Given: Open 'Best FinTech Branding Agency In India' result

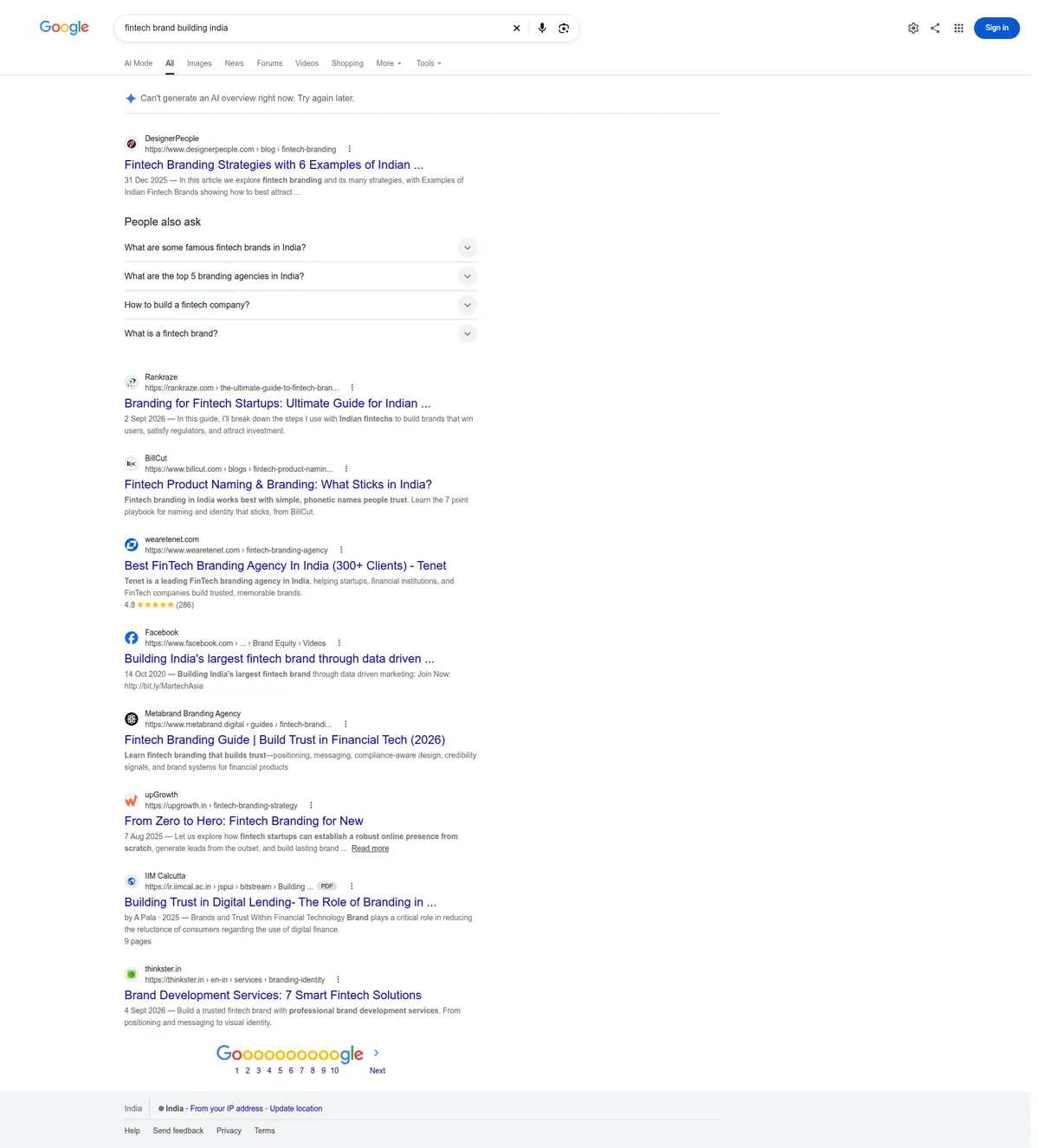Looking at the screenshot, I should 285,565.
